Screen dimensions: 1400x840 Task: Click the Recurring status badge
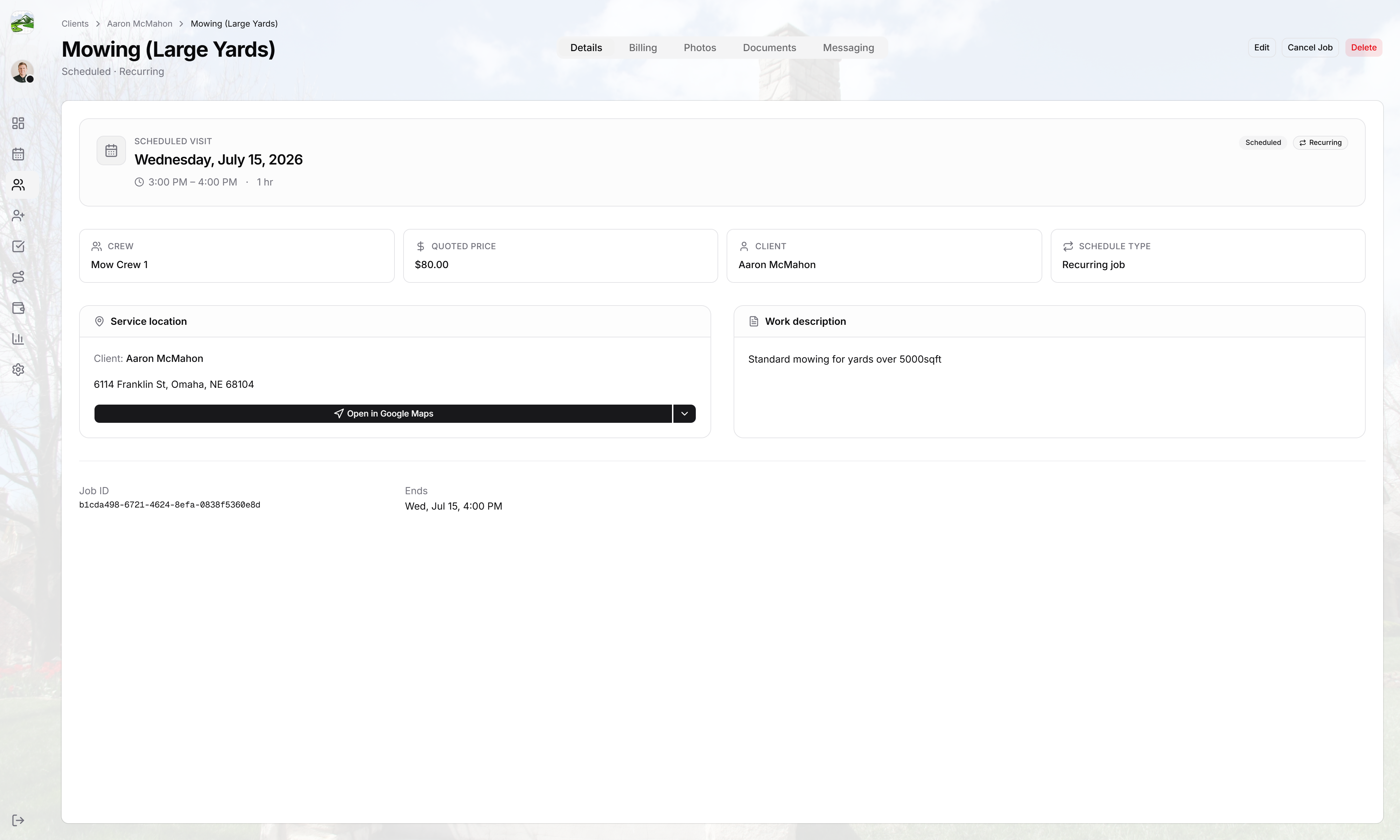click(1320, 143)
